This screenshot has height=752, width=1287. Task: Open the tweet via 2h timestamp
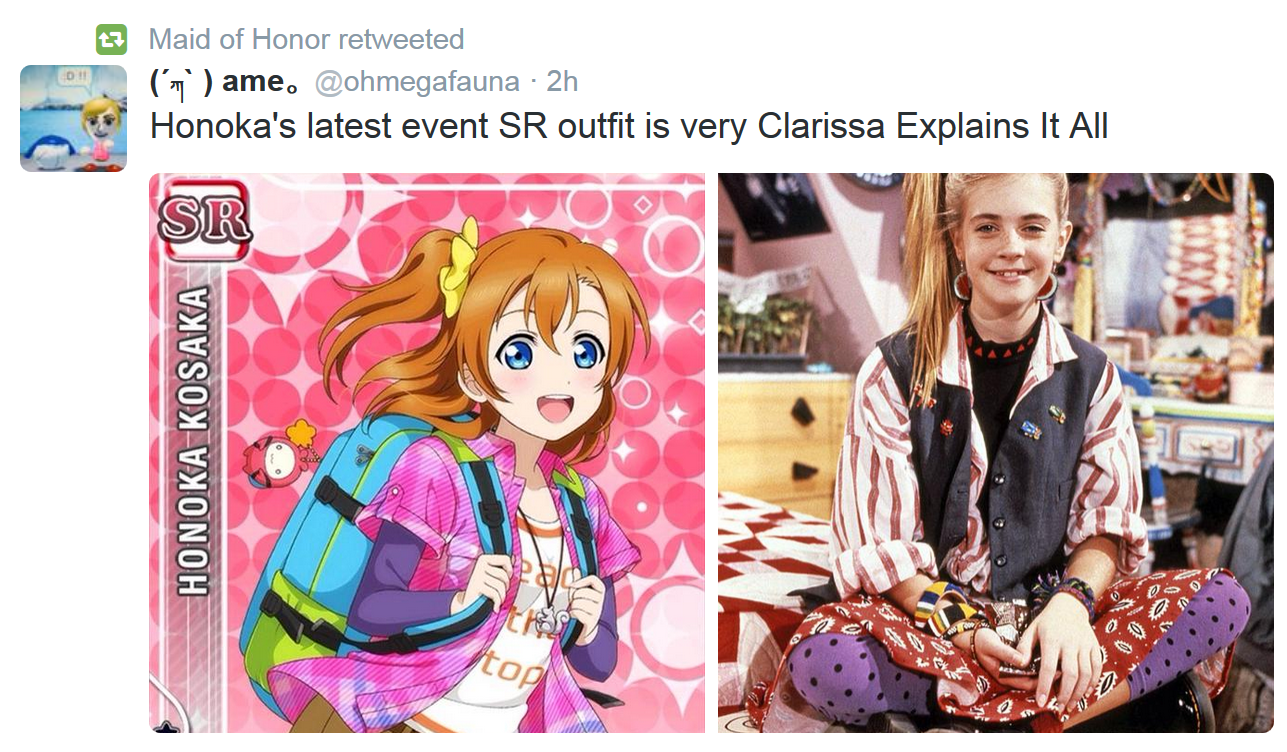pos(562,82)
